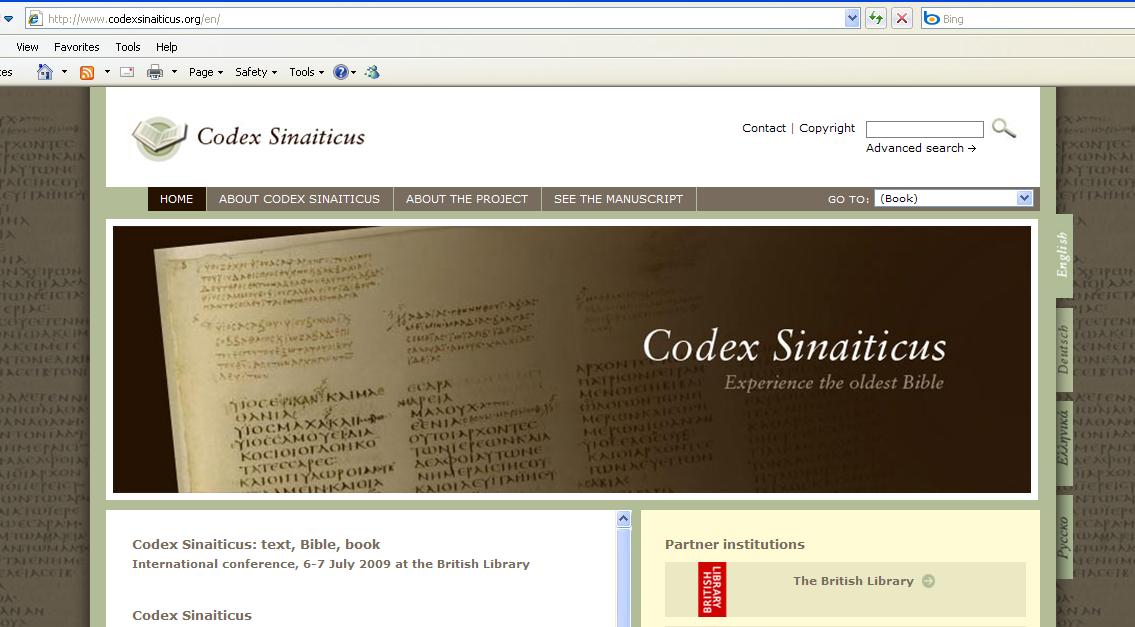
Task: Open the Safety dropdown menu
Action: [253, 71]
